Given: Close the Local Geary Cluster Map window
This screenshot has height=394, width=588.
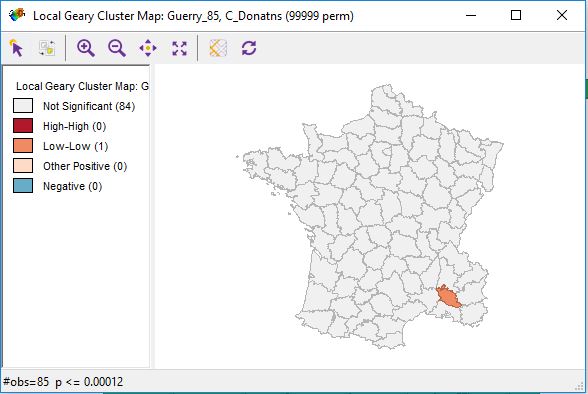Looking at the screenshot, I should (562, 15).
